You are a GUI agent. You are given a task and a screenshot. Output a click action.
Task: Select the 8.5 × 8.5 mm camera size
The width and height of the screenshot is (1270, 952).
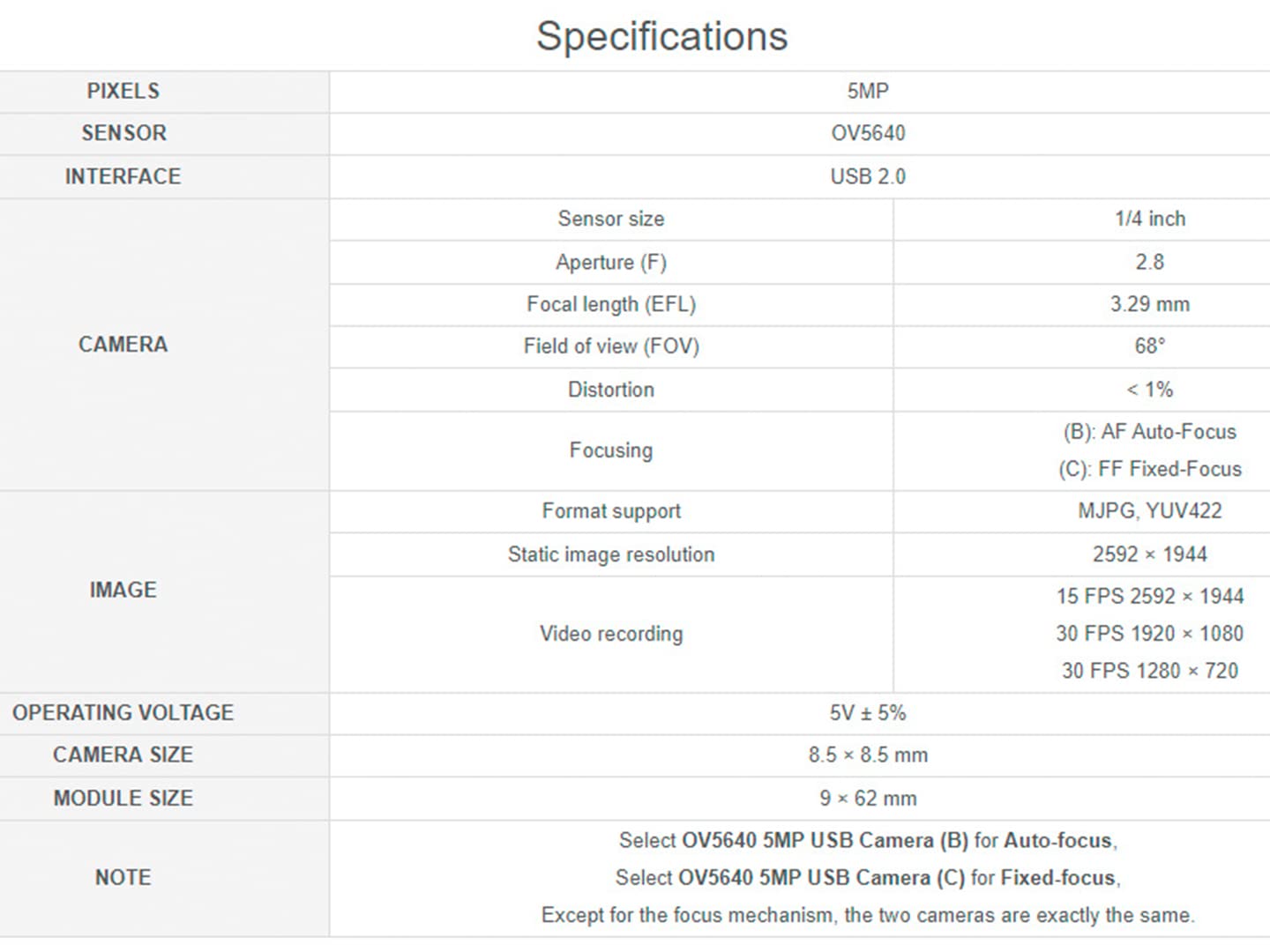click(x=868, y=755)
